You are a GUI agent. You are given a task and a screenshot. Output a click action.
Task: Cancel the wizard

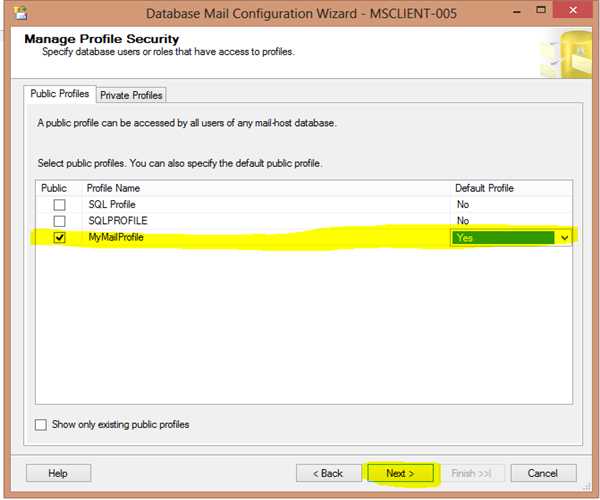tap(543, 473)
